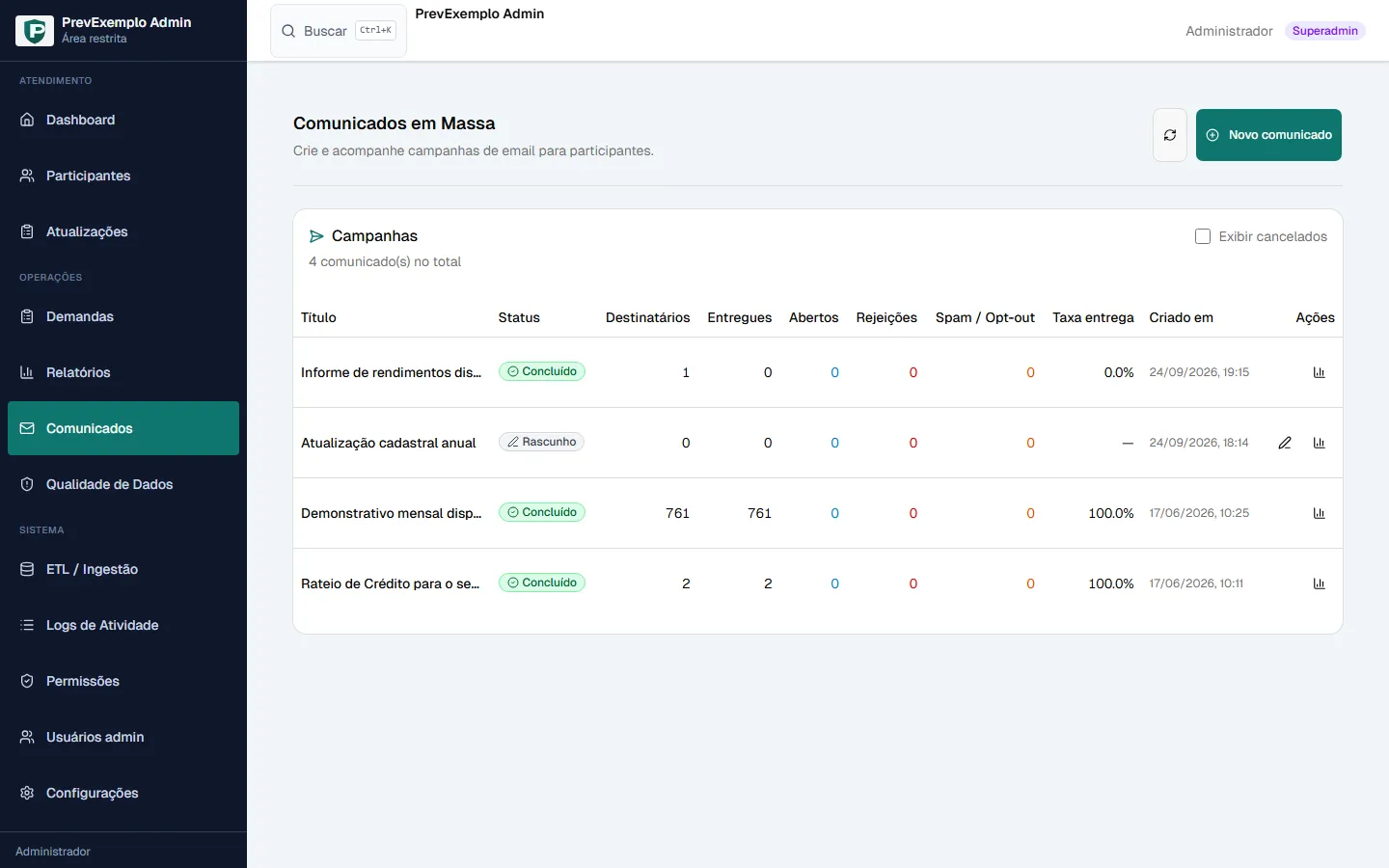Click the Superadmin badge

point(1325,31)
